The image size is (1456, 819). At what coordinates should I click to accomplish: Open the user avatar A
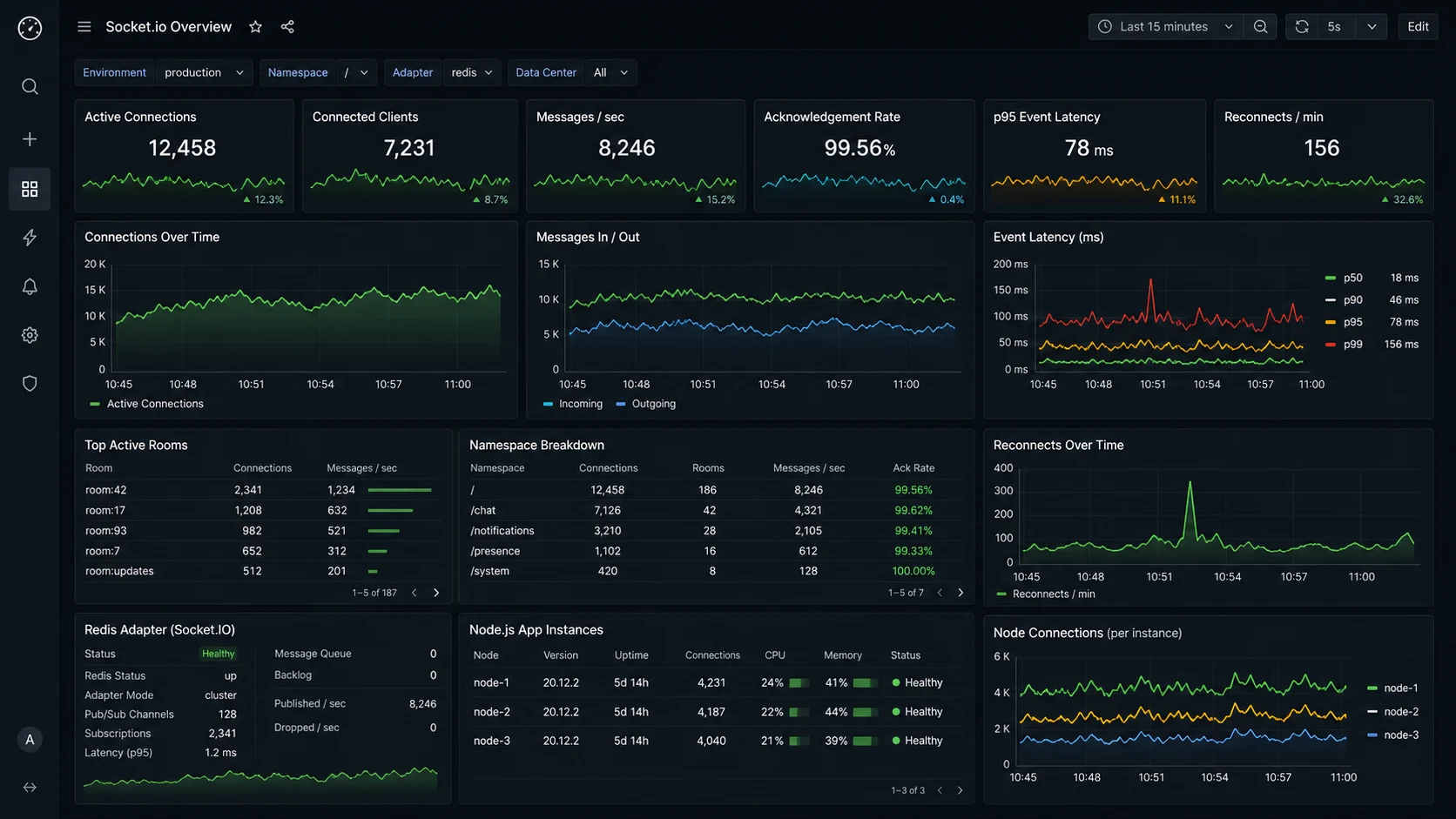point(30,740)
